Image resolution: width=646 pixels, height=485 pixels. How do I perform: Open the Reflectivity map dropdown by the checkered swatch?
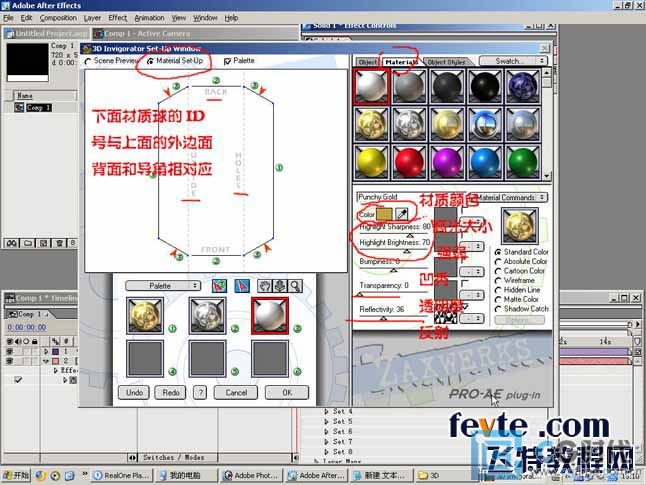coord(472,319)
